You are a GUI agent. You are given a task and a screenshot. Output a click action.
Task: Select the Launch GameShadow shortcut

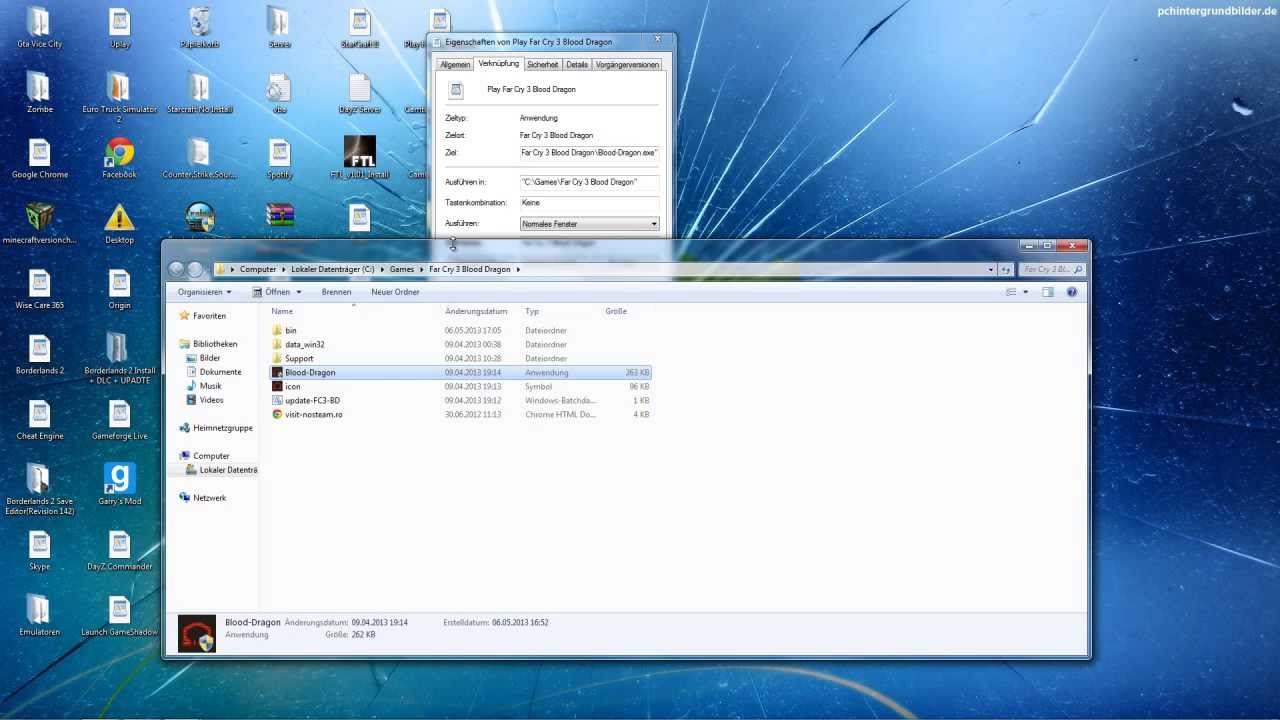tap(119, 616)
